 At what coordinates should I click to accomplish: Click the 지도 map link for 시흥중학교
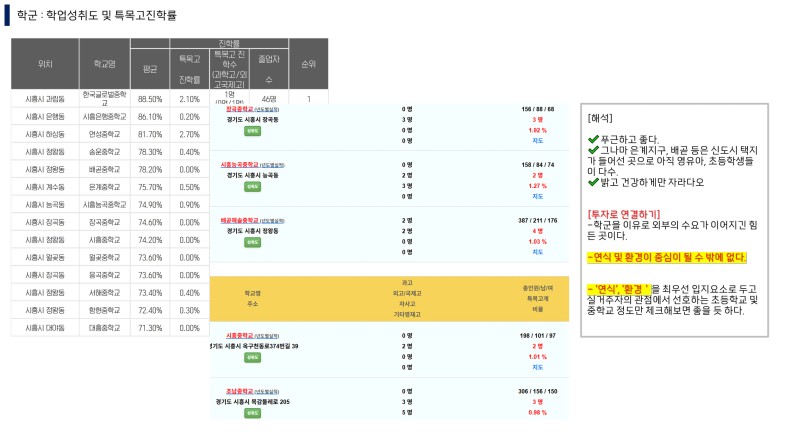click(538, 367)
